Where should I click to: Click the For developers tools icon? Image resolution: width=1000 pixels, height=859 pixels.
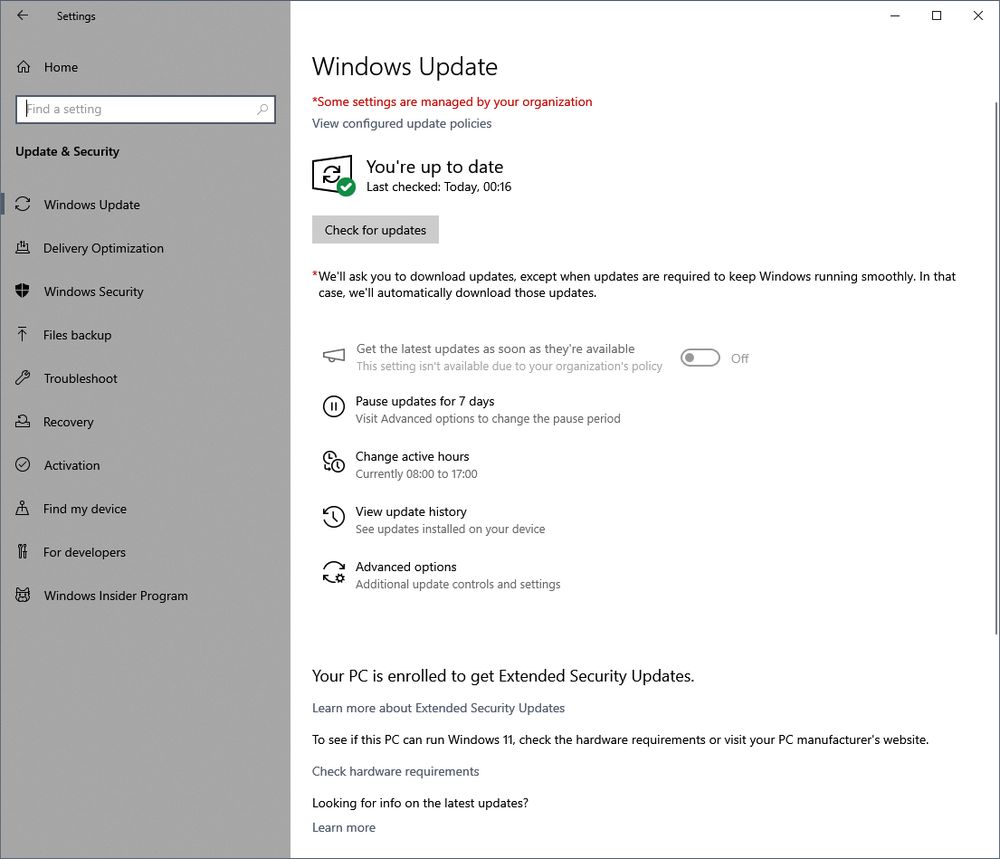click(x=23, y=552)
